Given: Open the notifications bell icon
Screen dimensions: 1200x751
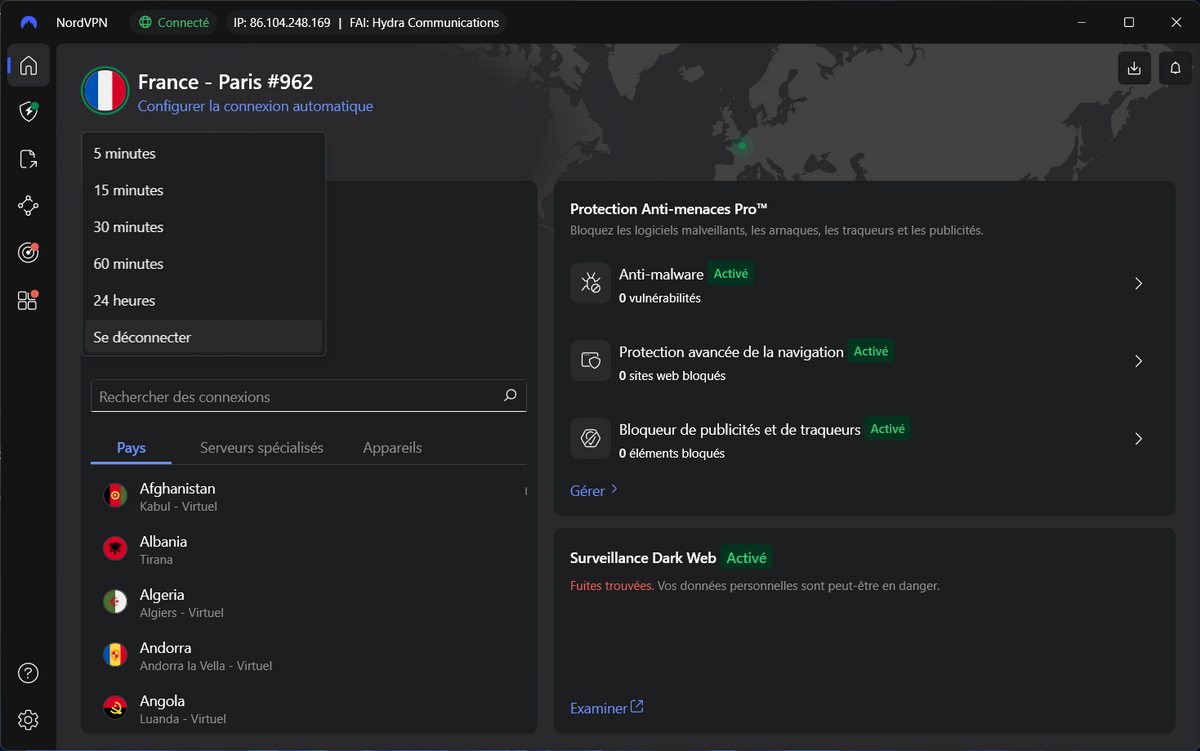Looking at the screenshot, I should click(1175, 67).
